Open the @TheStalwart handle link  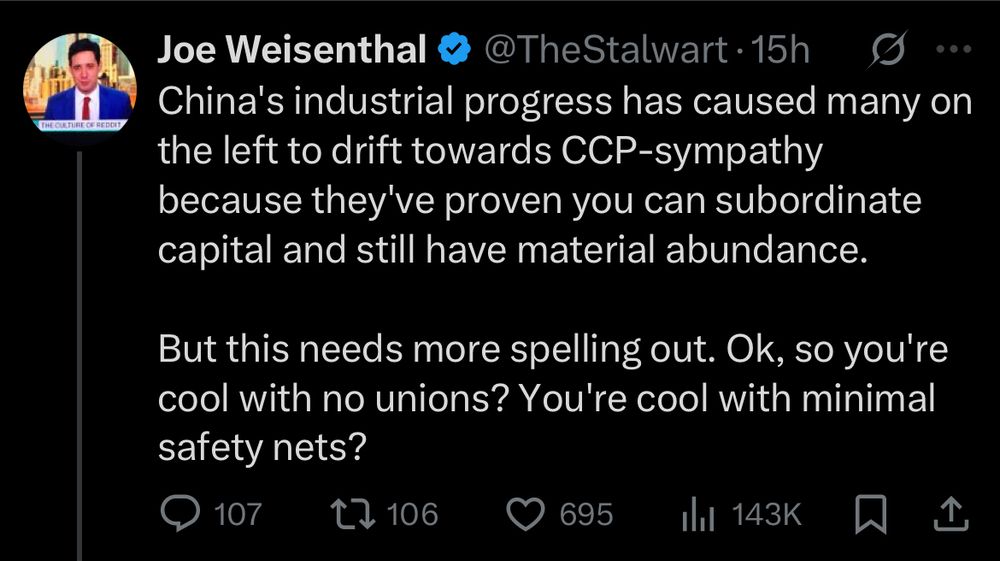pos(605,49)
